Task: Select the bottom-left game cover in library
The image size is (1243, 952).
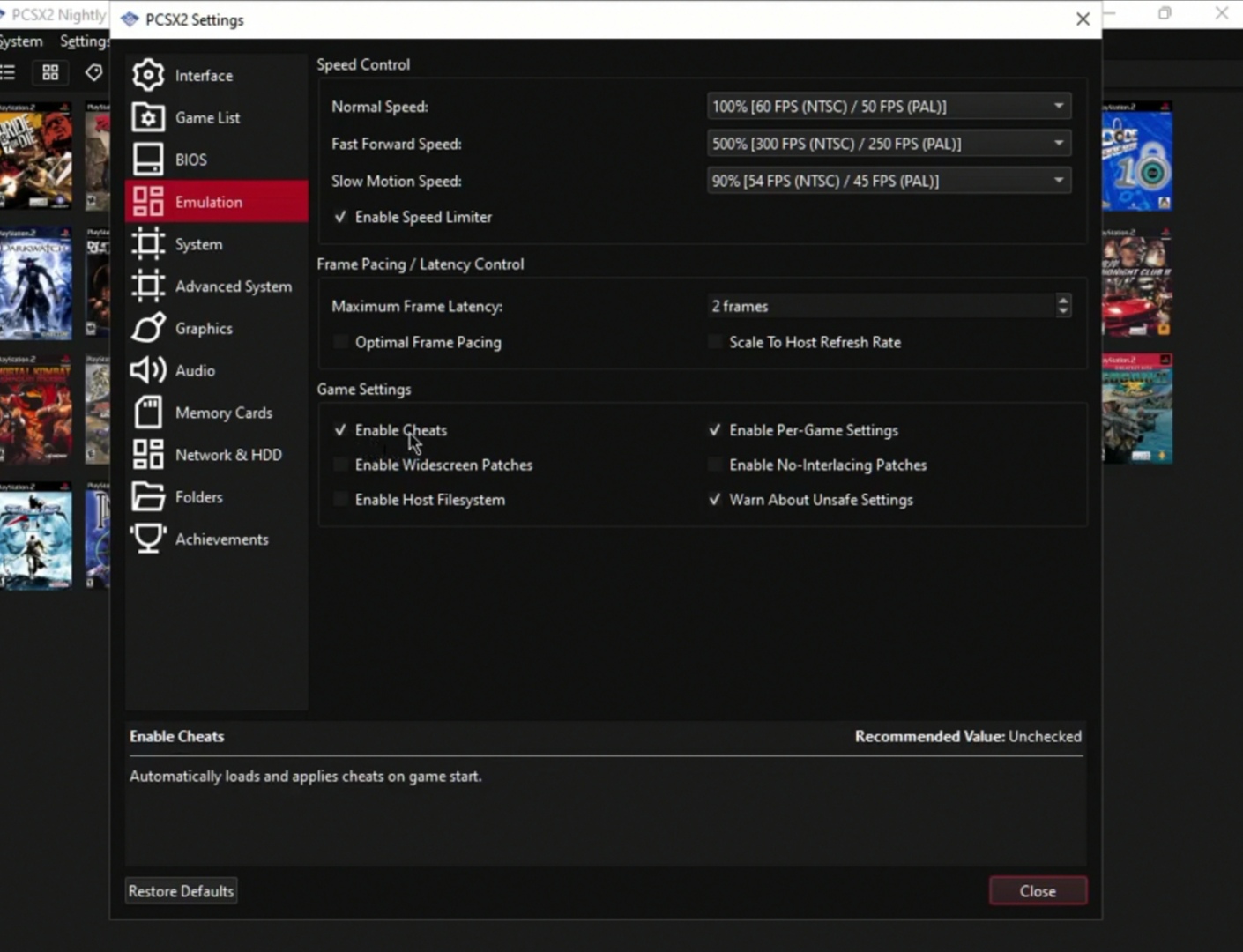Action: coord(35,536)
